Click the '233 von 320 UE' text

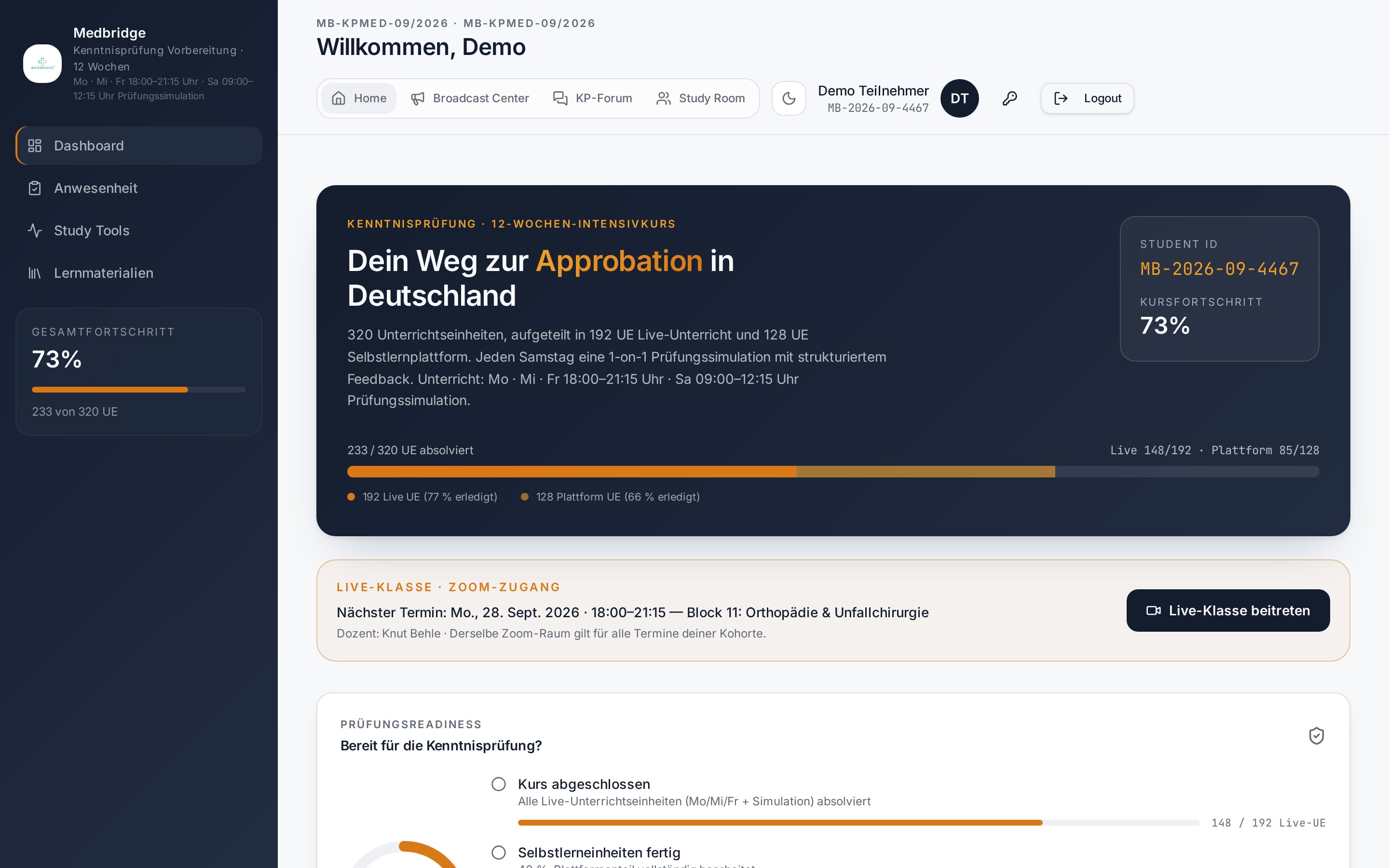[x=75, y=412]
